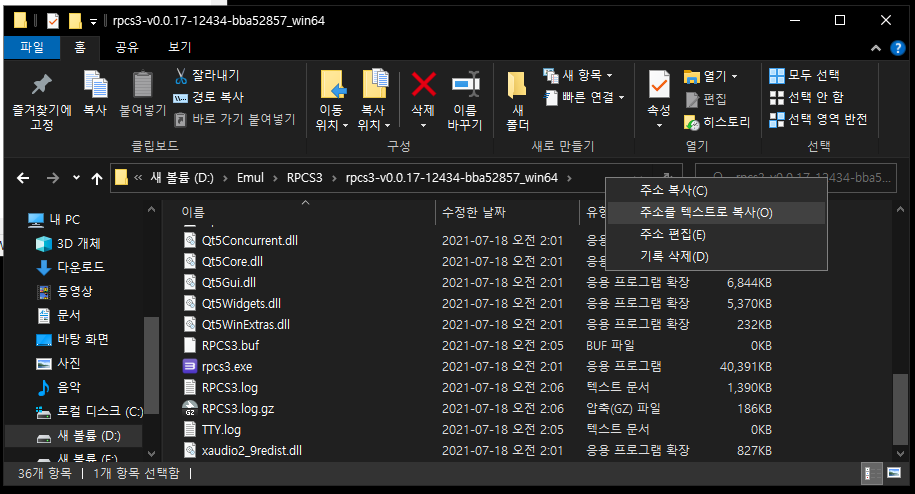The height and width of the screenshot is (494, 915).
Task: Switch to the 공유 ribbon tab
Action: [127, 47]
